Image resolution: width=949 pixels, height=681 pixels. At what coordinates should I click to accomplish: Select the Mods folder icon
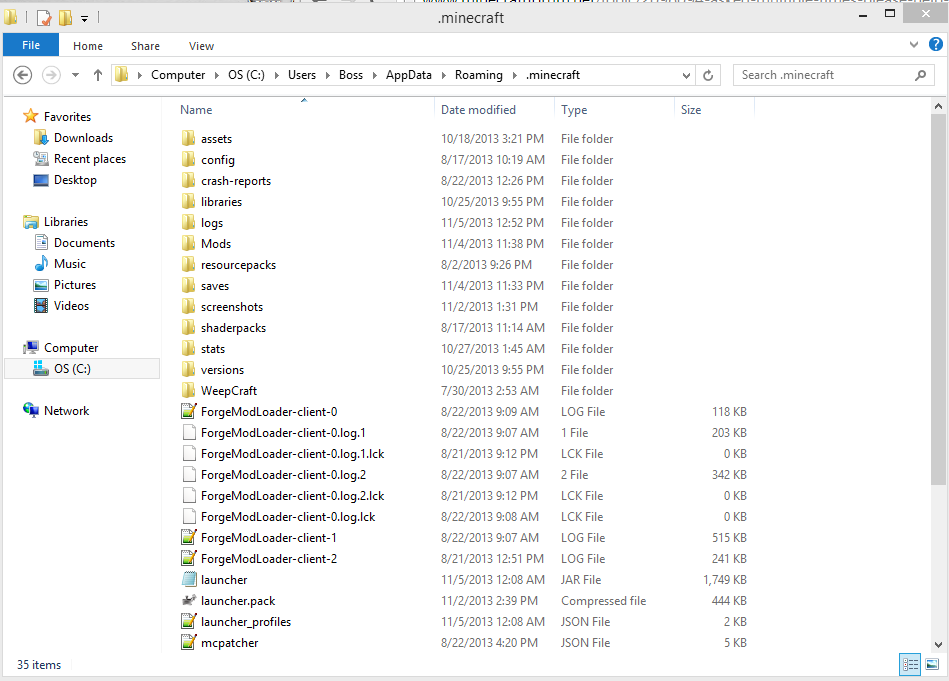(x=189, y=243)
